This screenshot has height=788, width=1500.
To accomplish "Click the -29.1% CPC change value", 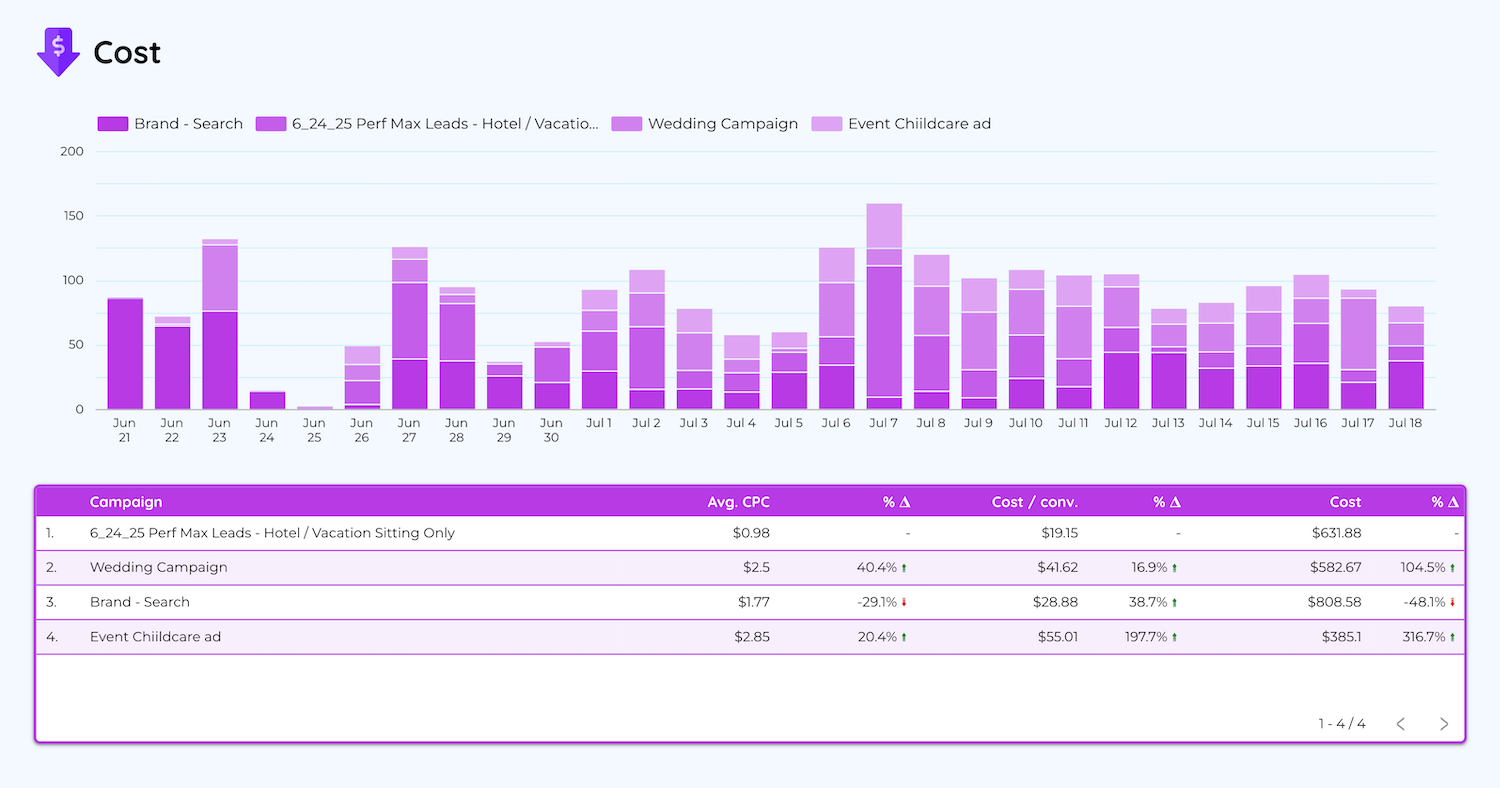I will (875, 602).
